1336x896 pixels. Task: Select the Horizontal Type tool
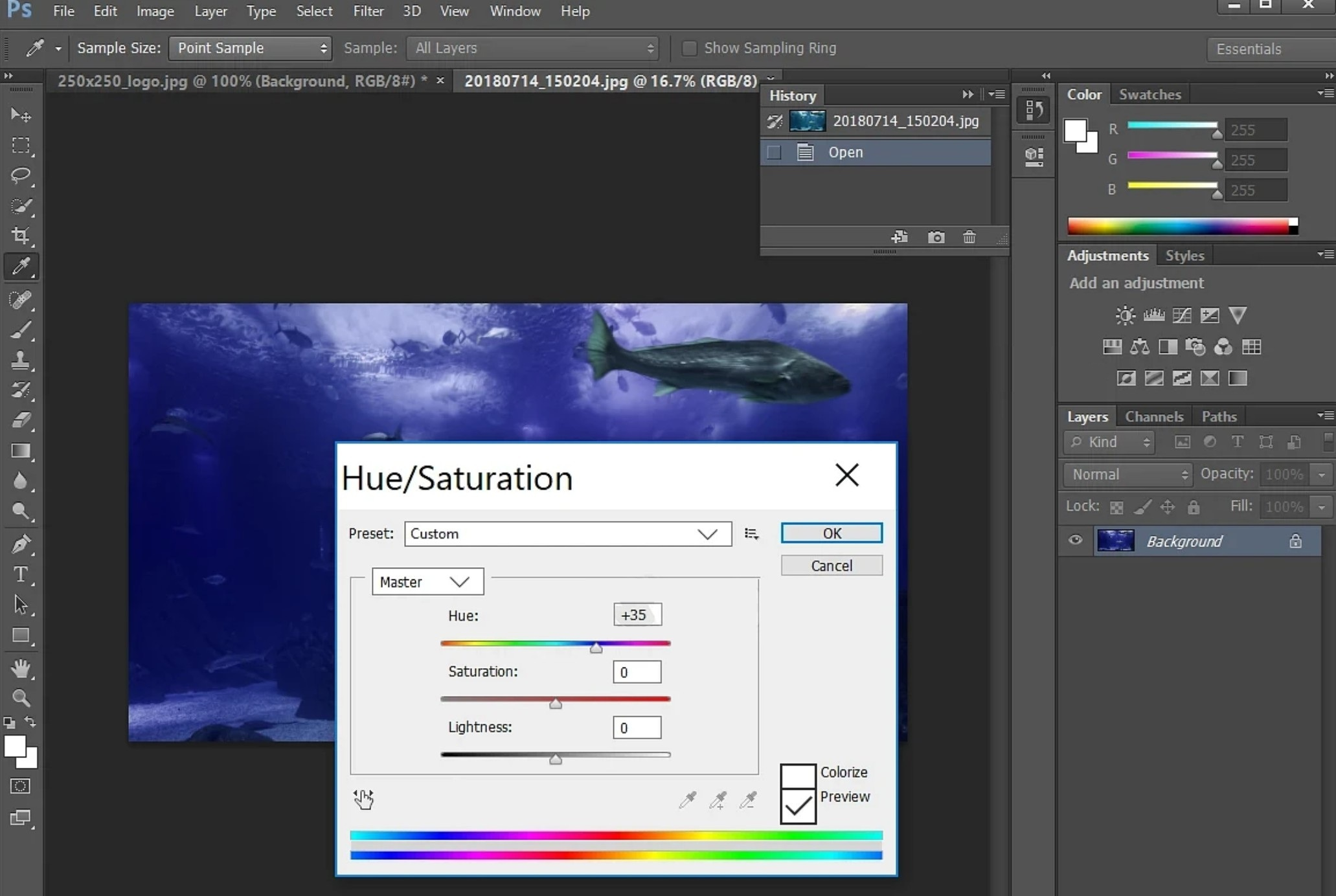[x=20, y=574]
